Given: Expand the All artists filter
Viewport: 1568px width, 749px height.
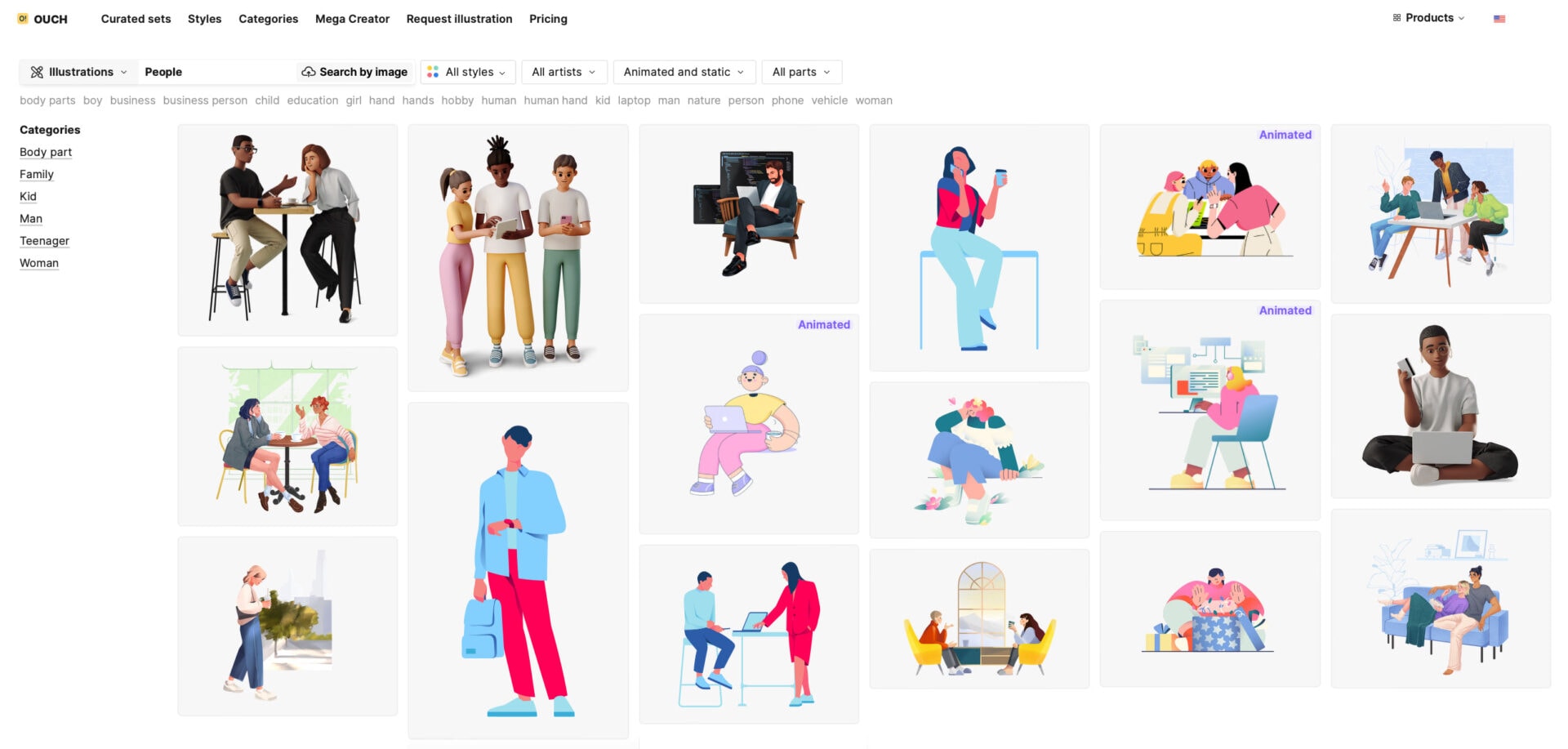Looking at the screenshot, I should point(563,72).
